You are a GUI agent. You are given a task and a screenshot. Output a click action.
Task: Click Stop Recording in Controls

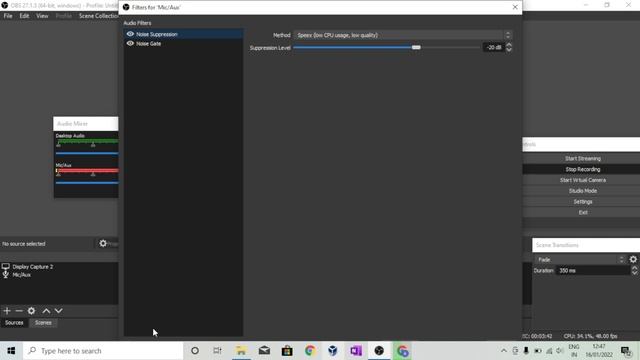click(x=582, y=169)
